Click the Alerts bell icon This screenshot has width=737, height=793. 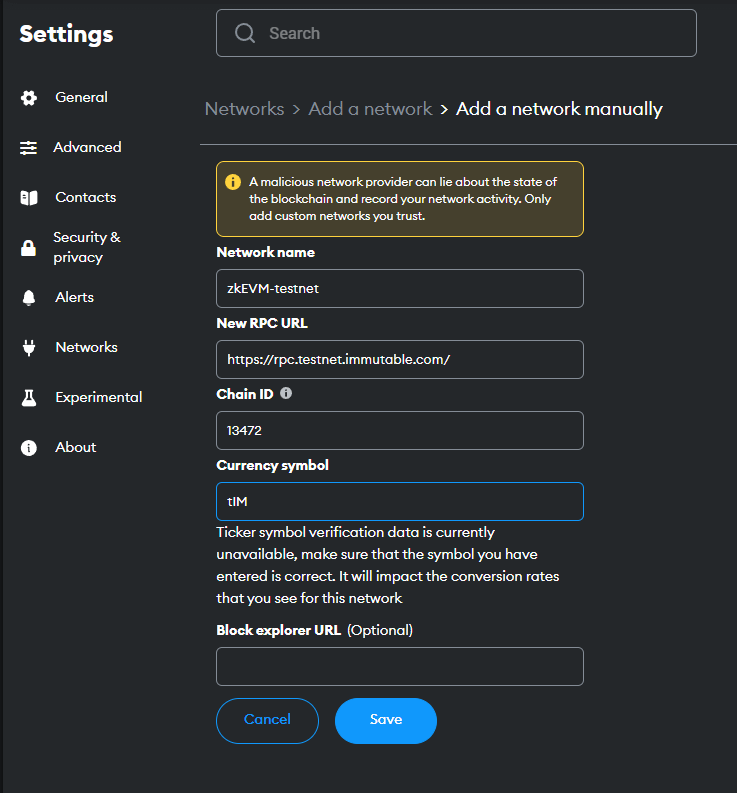(29, 298)
